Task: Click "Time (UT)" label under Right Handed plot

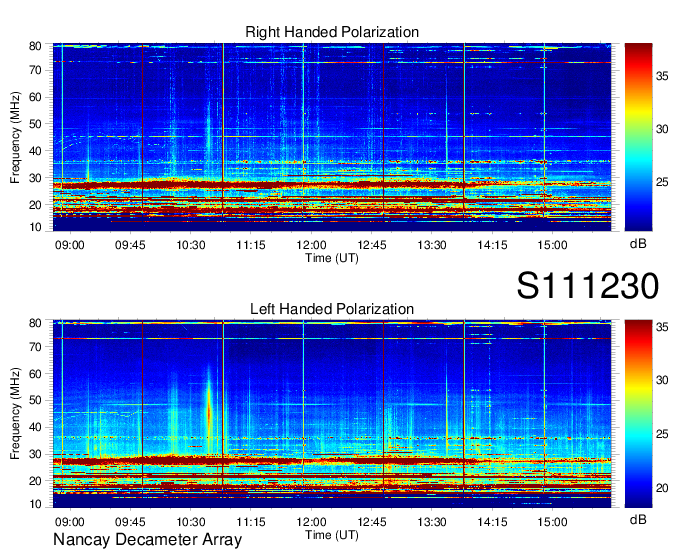Action: [332, 258]
